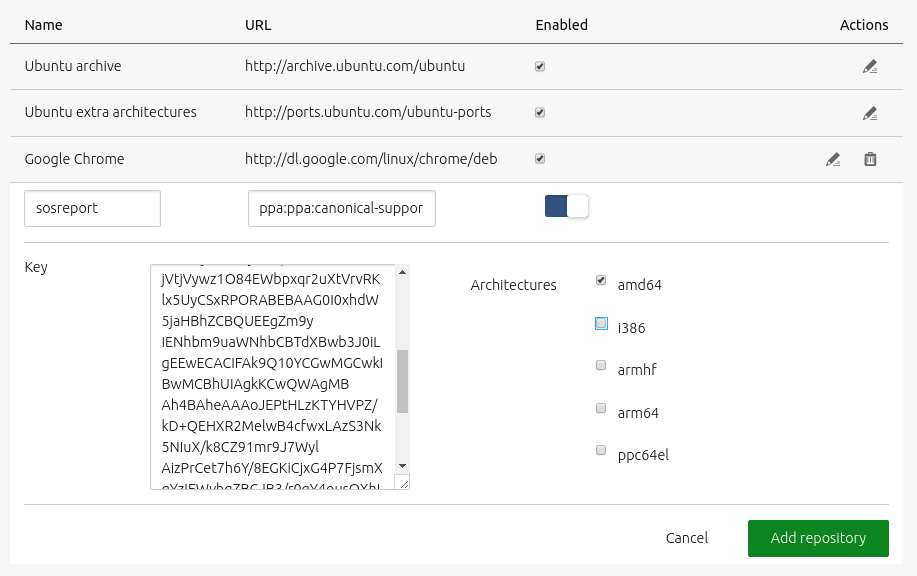Screen dimensions: 917x576
Task: Delete the Google Chrome repository
Action: pos(870,159)
